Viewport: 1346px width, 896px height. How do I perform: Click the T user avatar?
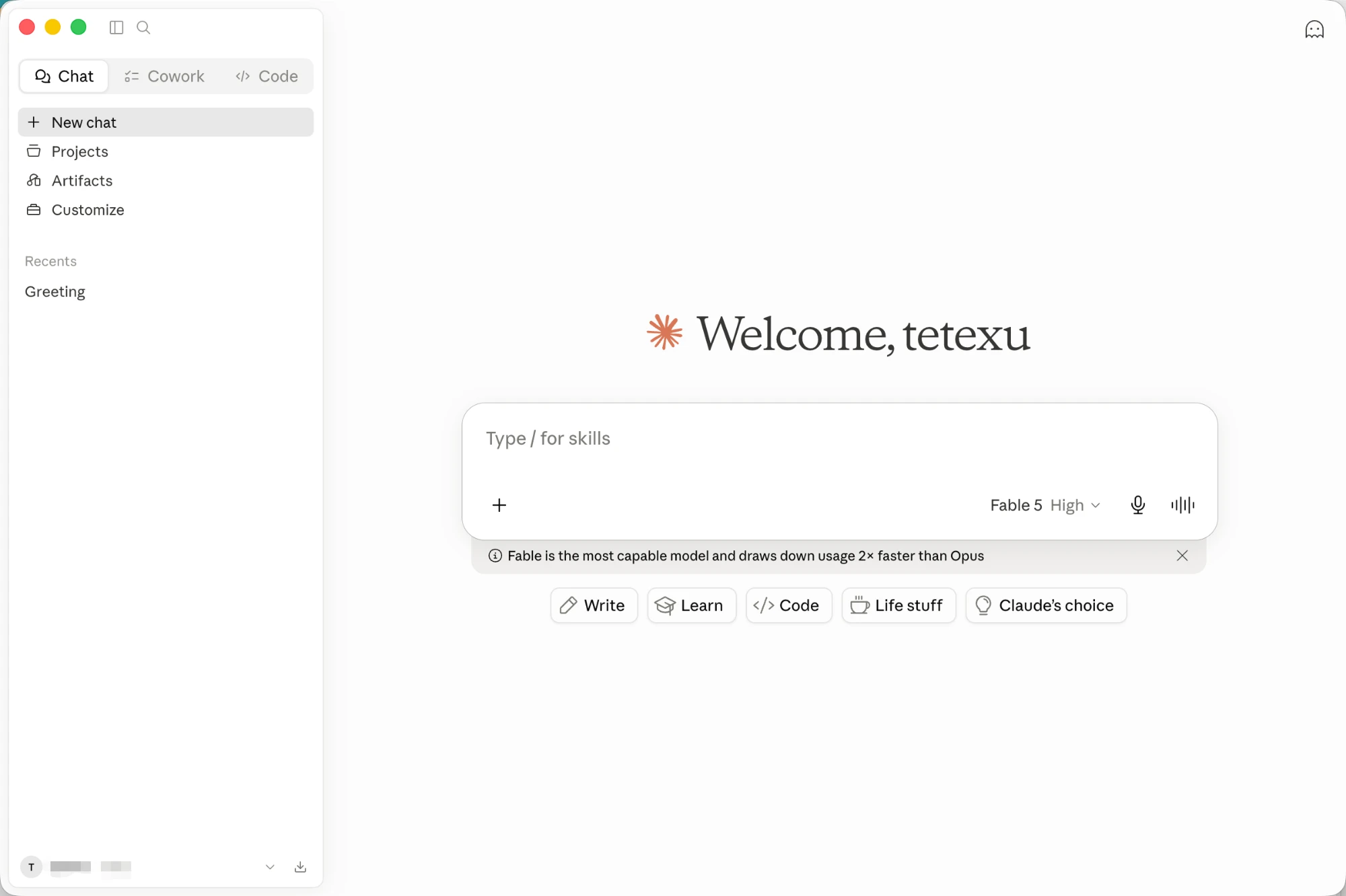(x=31, y=867)
